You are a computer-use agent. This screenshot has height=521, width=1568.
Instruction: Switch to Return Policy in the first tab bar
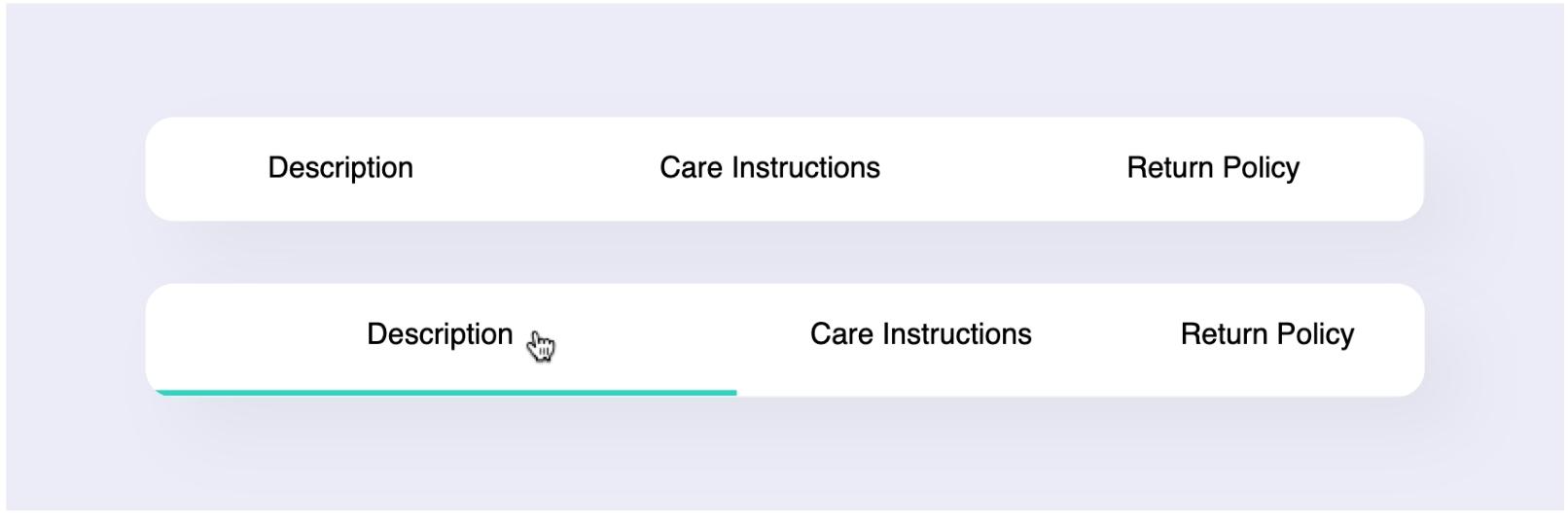1213,168
